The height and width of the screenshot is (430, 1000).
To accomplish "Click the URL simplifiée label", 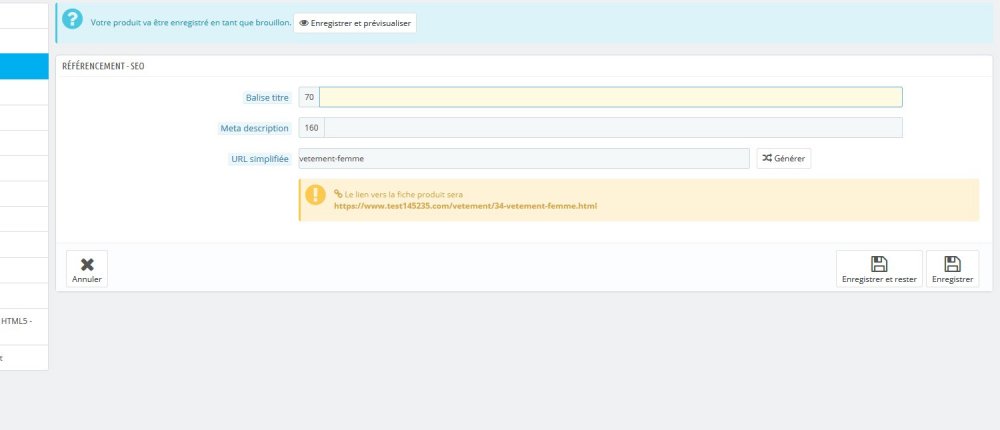I will coord(260,159).
